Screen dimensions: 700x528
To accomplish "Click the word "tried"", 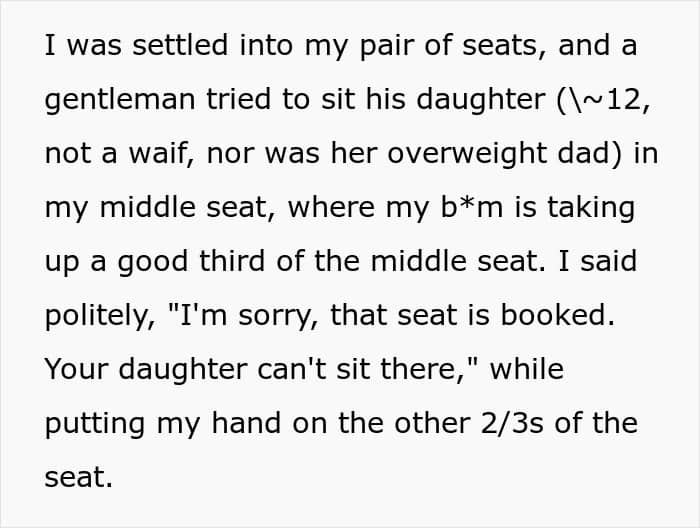I will click(x=238, y=99).
